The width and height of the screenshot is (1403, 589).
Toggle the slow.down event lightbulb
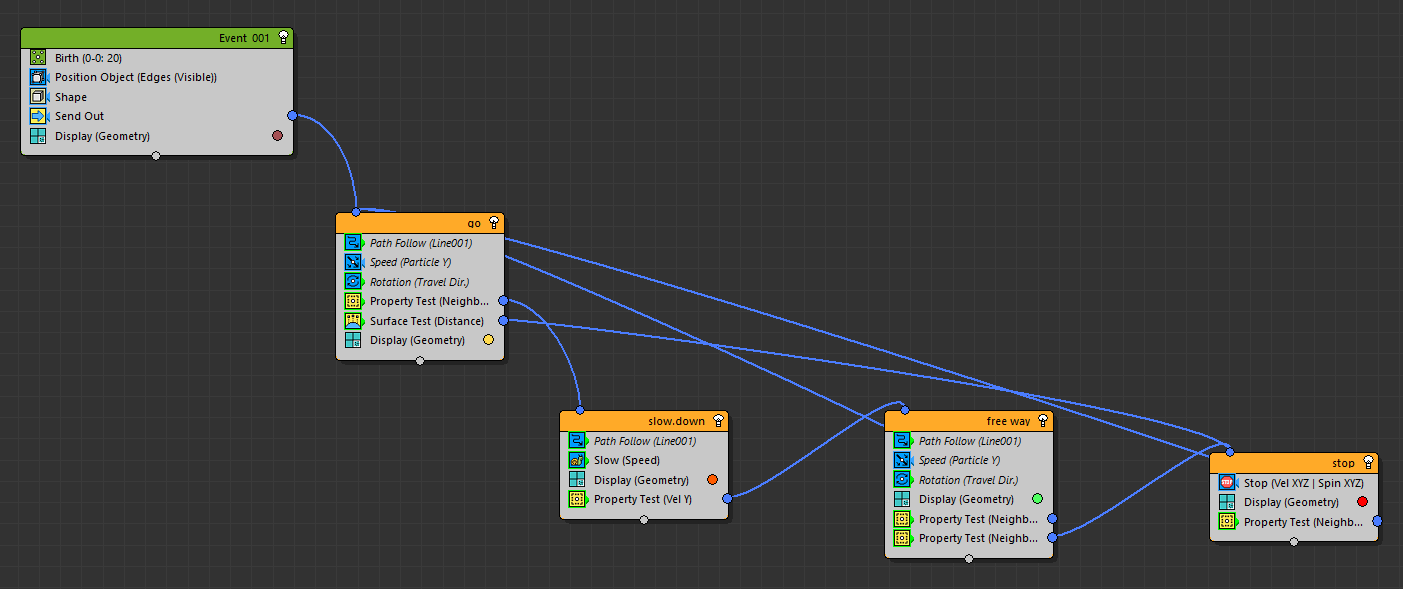[718, 421]
